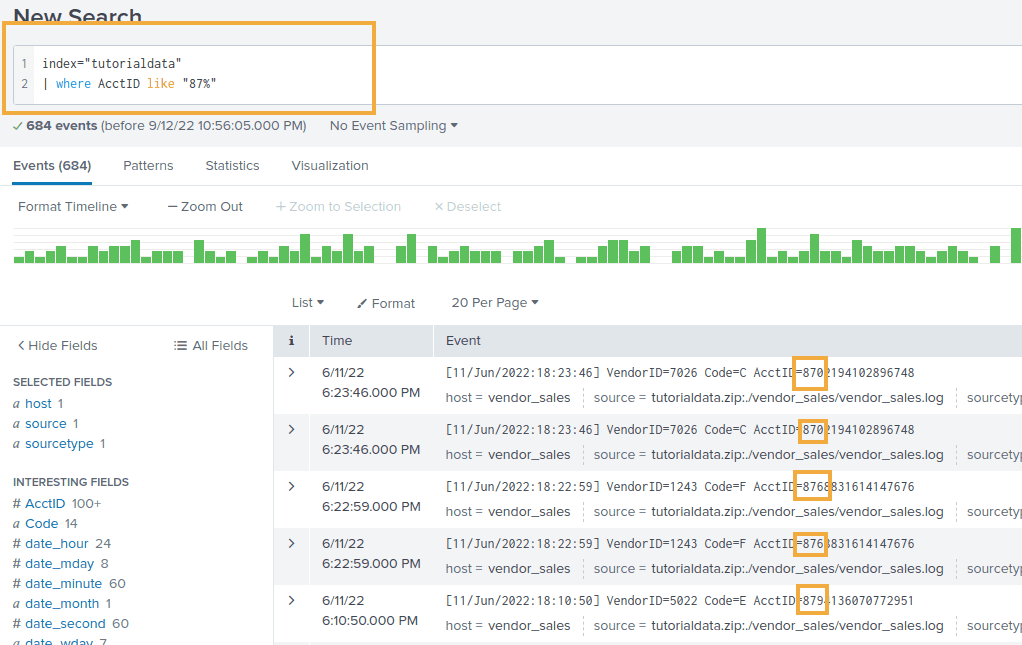Screen dimensions: 1022x645
Task: Expand the first event row arrow
Action: click(x=290, y=371)
